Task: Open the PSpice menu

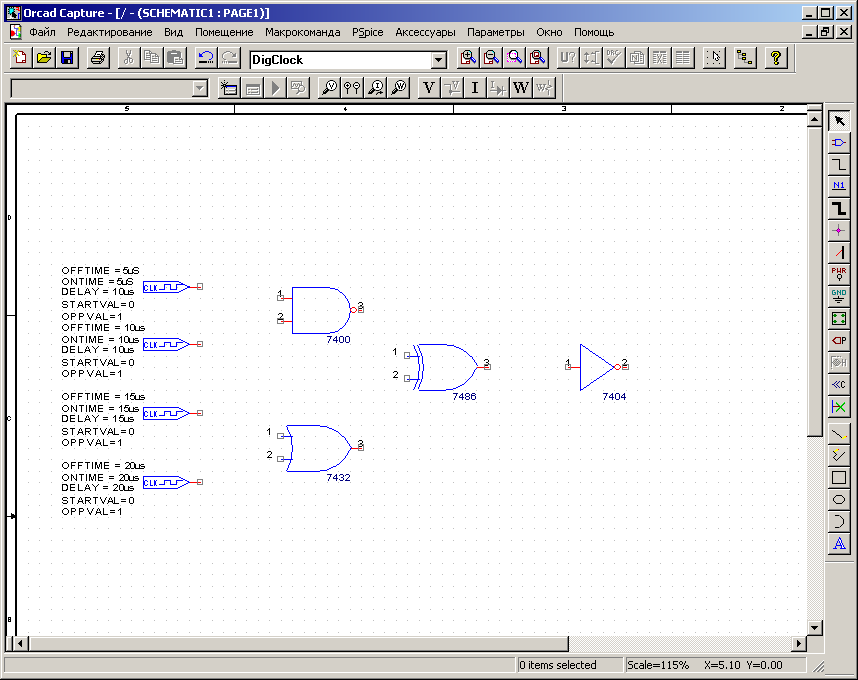Action: coord(368,32)
